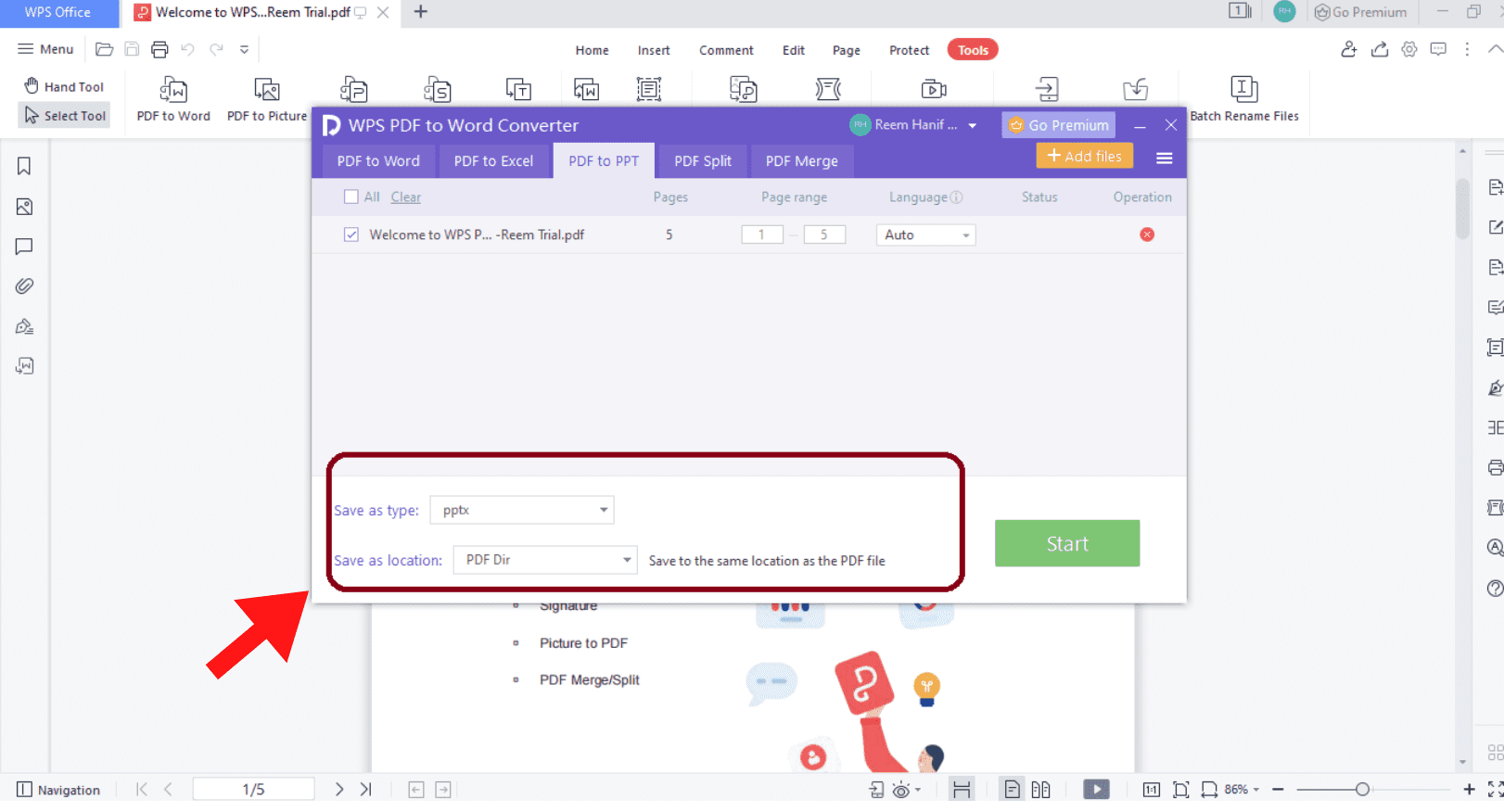Expand the Reem Hanif account dropdown

tap(972, 125)
